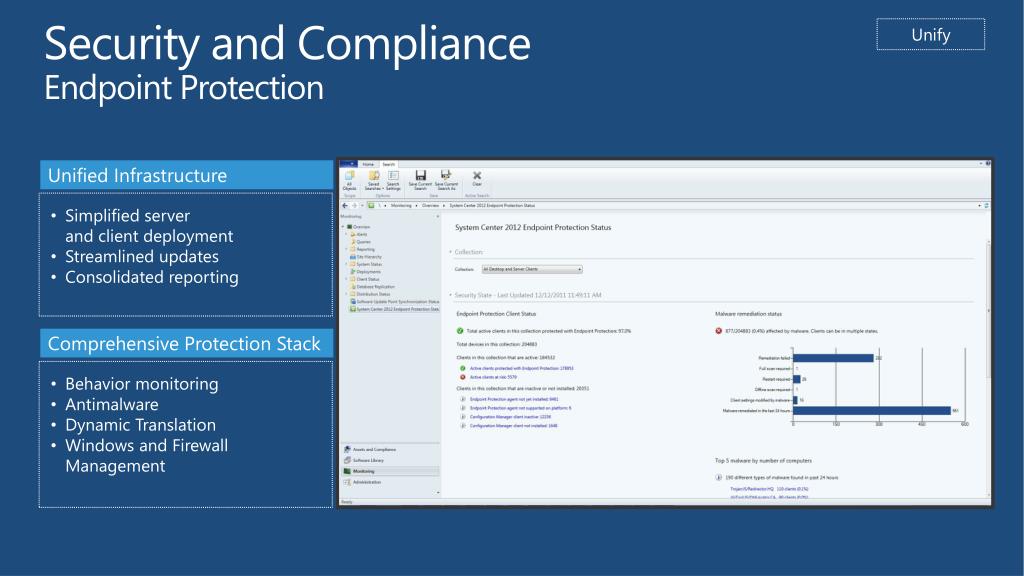Click the Administration workspace icon
The height and width of the screenshot is (576, 1024).
point(347,482)
